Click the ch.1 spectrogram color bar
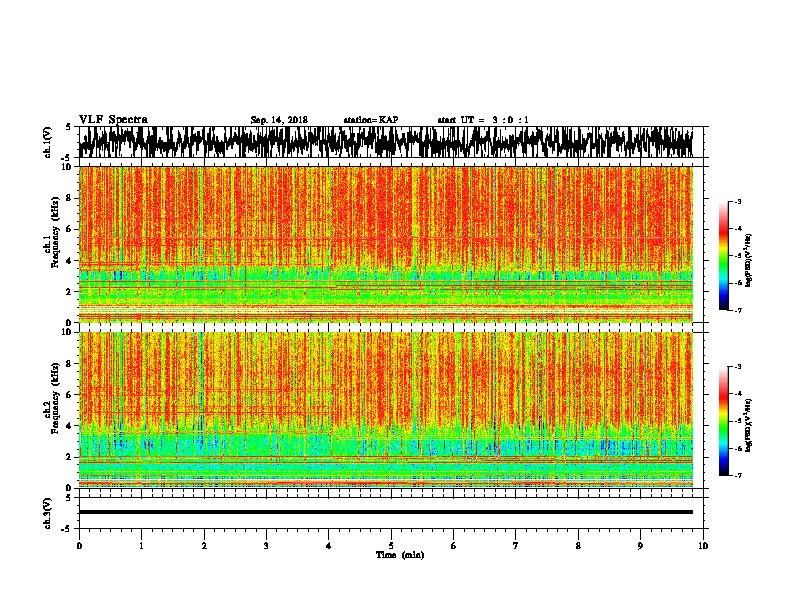792x612 pixels. pos(723,256)
